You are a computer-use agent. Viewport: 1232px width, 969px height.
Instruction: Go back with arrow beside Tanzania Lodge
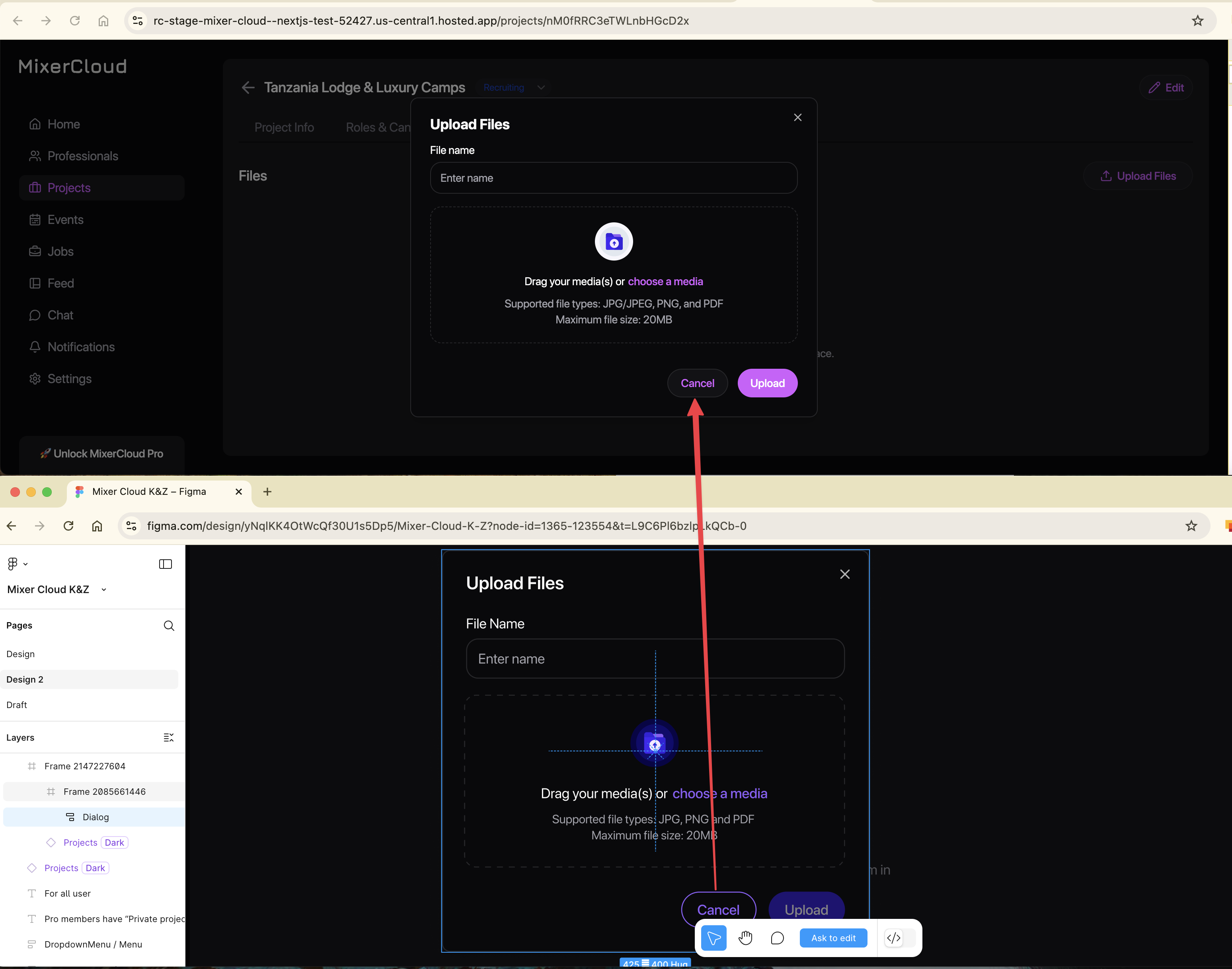point(248,88)
